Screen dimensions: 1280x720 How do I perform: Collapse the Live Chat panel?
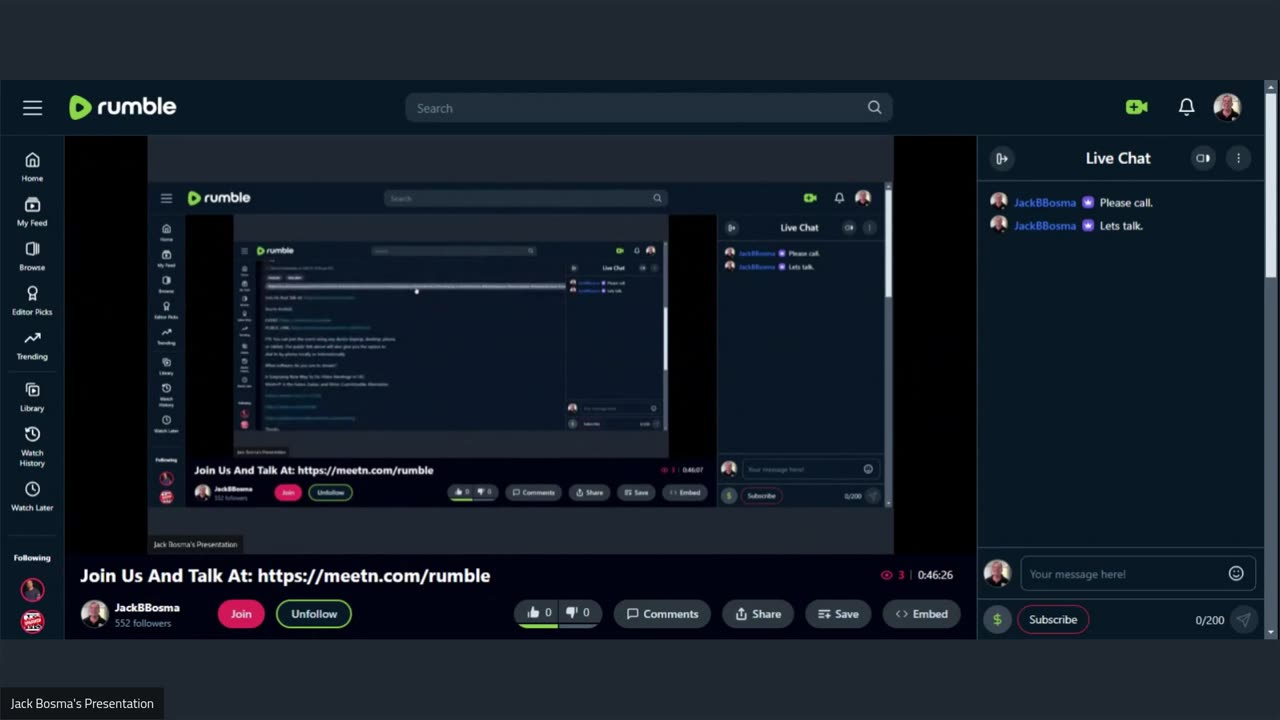pos(1001,158)
